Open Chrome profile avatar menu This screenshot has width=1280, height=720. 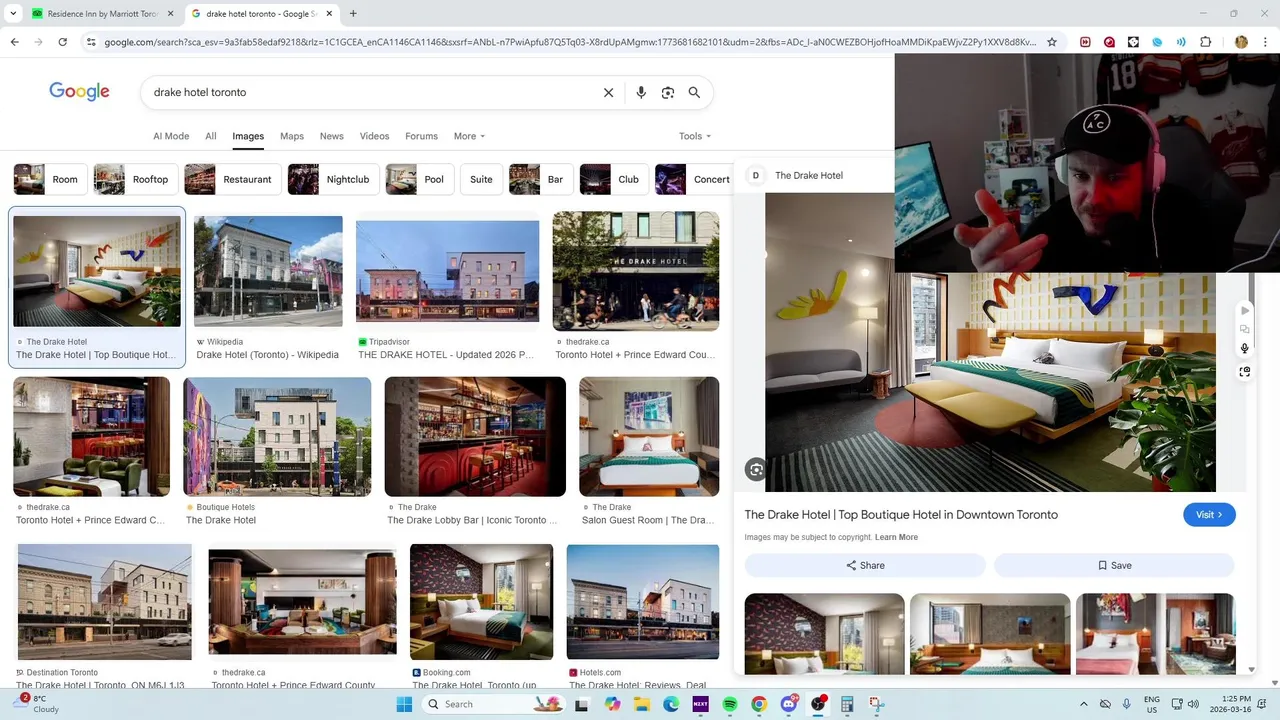point(1241,42)
